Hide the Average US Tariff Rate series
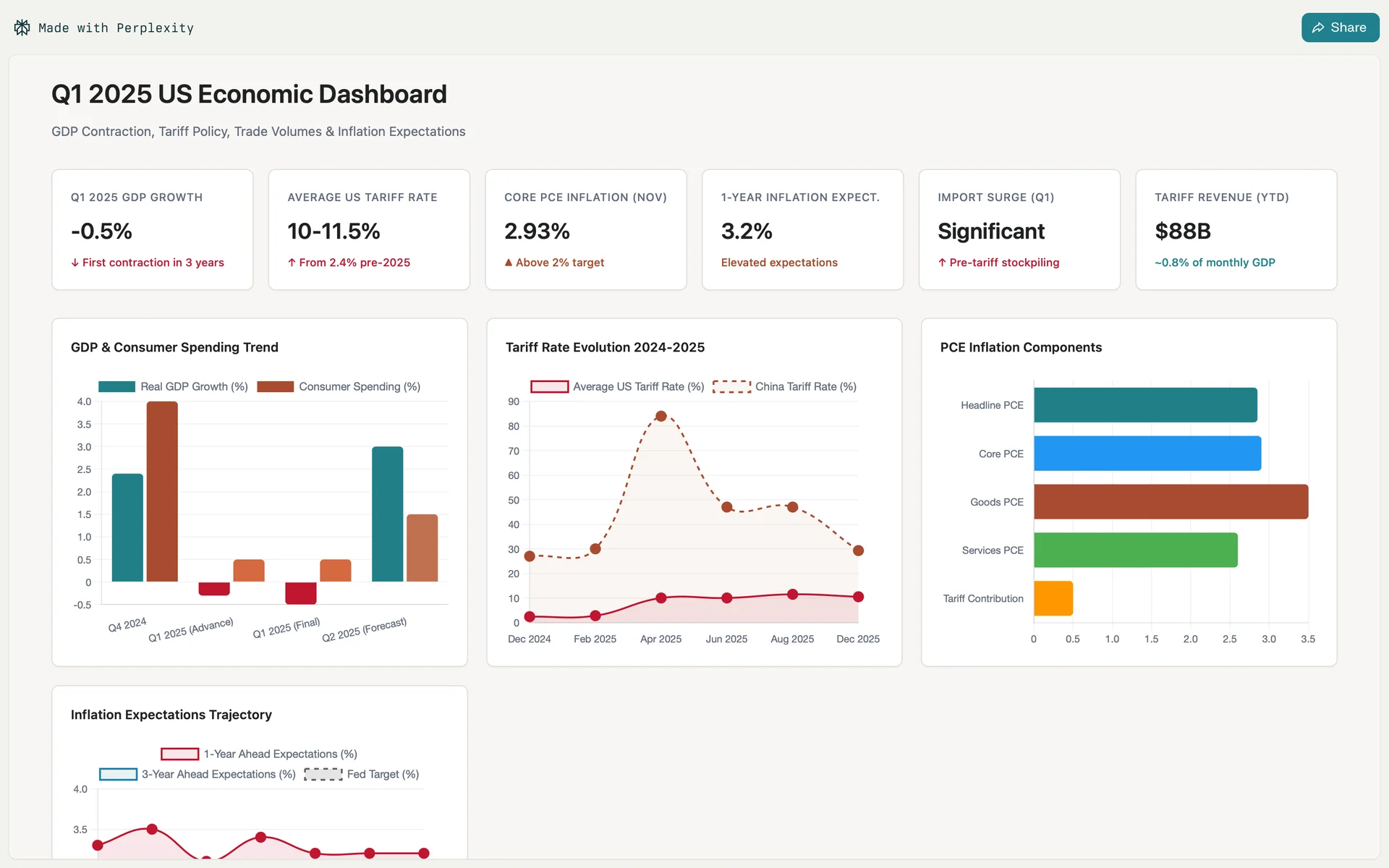 click(549, 387)
